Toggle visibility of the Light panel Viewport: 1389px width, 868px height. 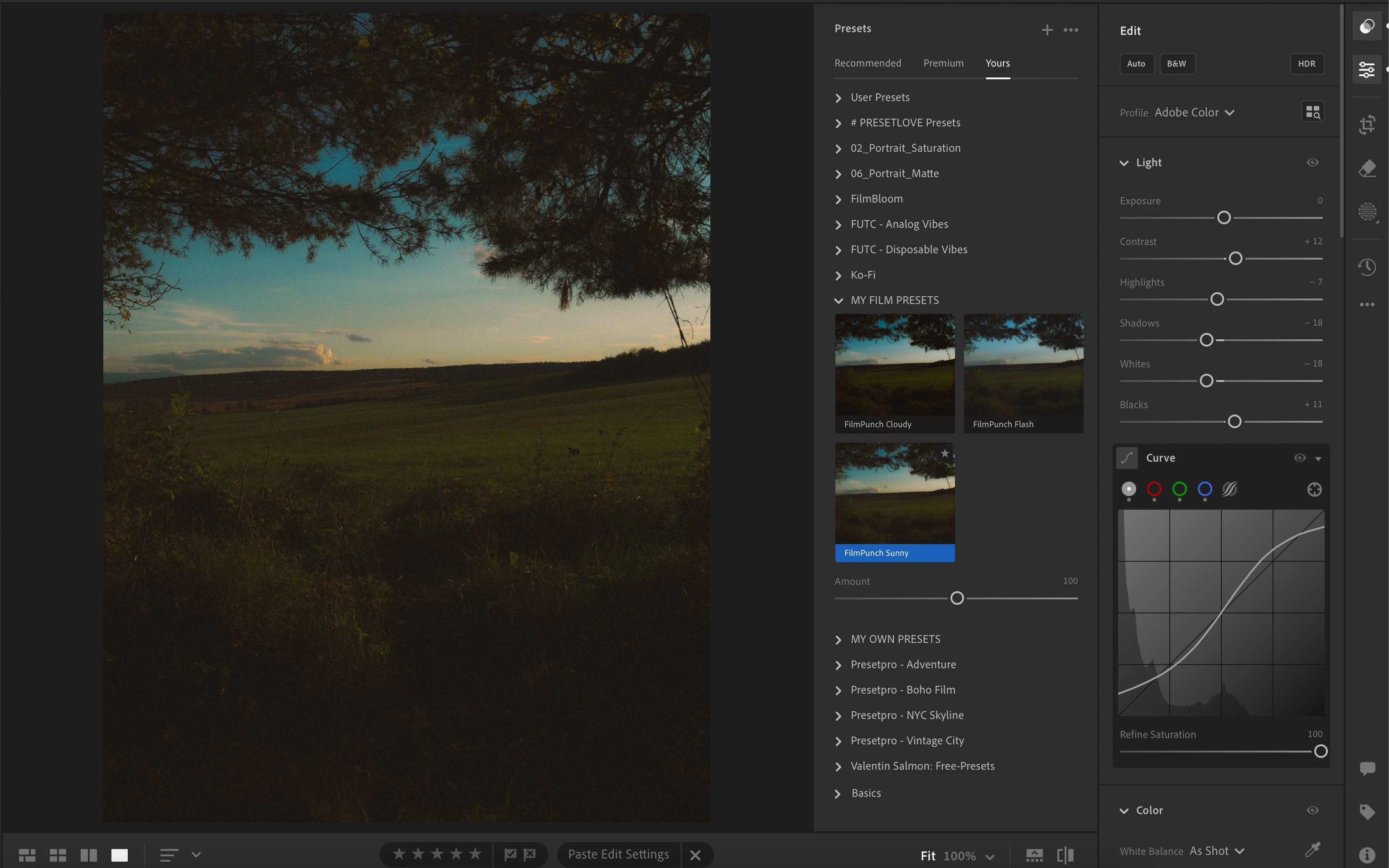pyautogui.click(x=1312, y=163)
